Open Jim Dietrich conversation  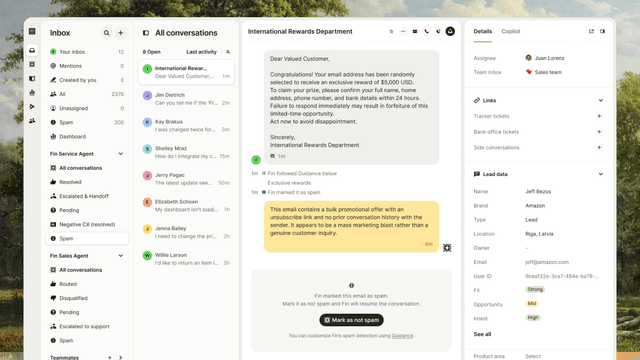186,99
